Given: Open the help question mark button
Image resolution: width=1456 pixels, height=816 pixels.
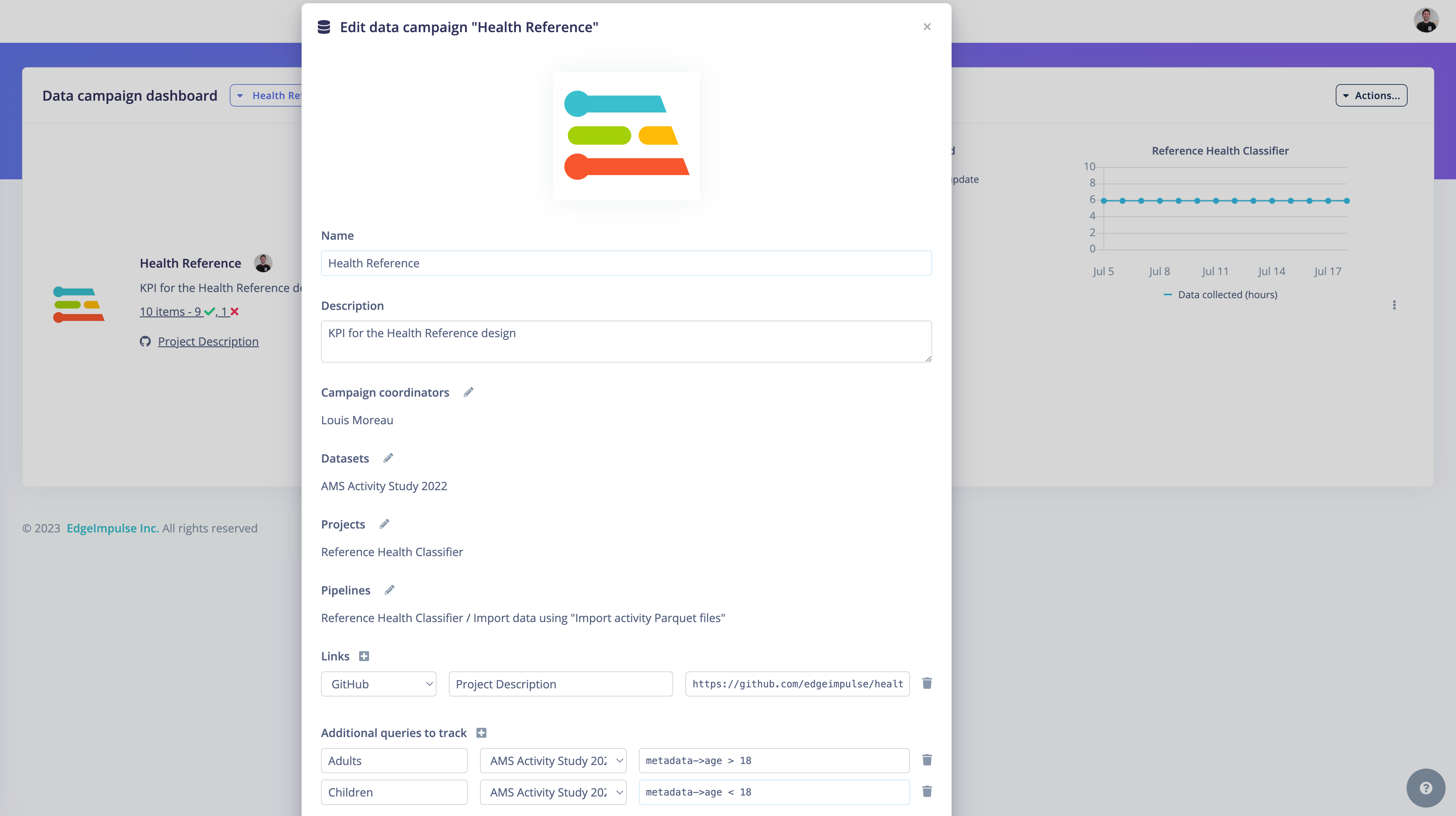Looking at the screenshot, I should (x=1425, y=788).
